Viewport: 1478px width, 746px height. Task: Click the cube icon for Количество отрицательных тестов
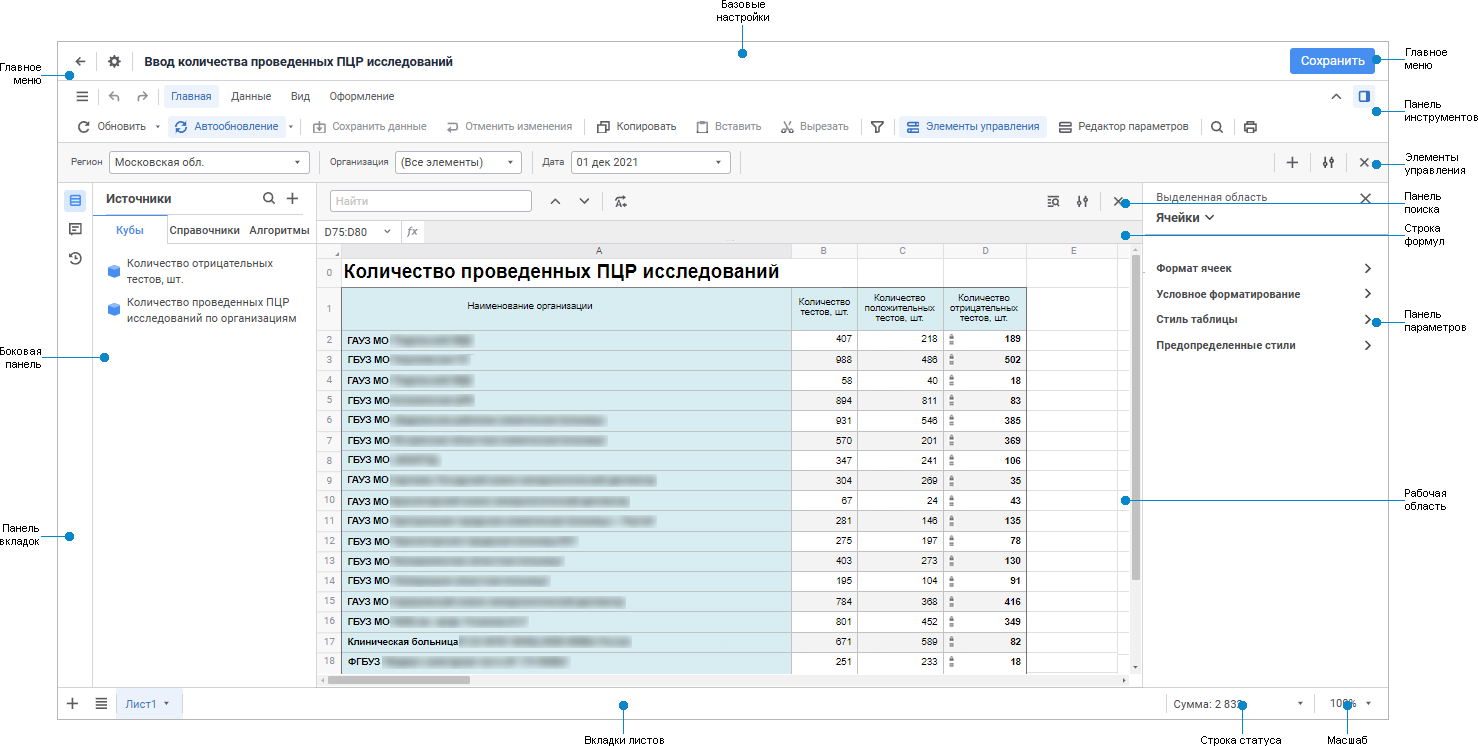point(114,270)
